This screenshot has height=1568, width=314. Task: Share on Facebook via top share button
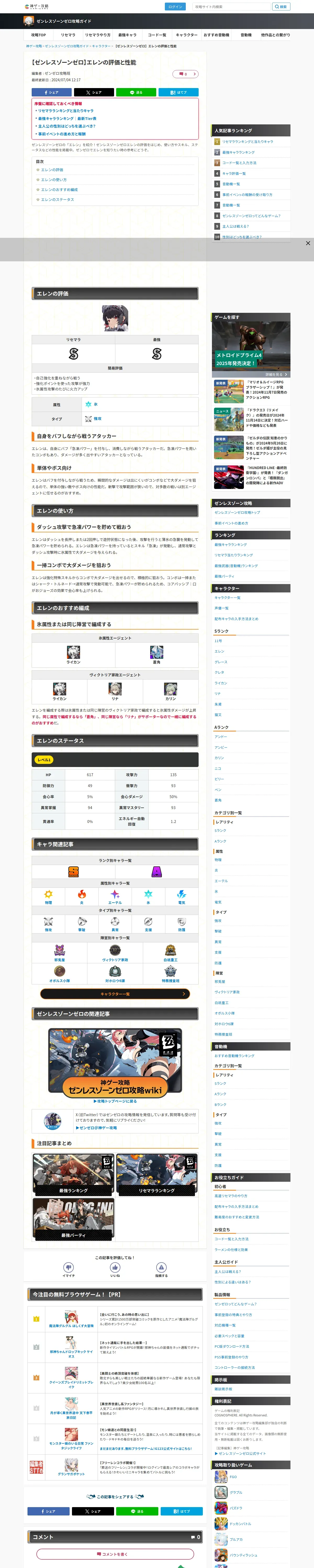[51, 93]
